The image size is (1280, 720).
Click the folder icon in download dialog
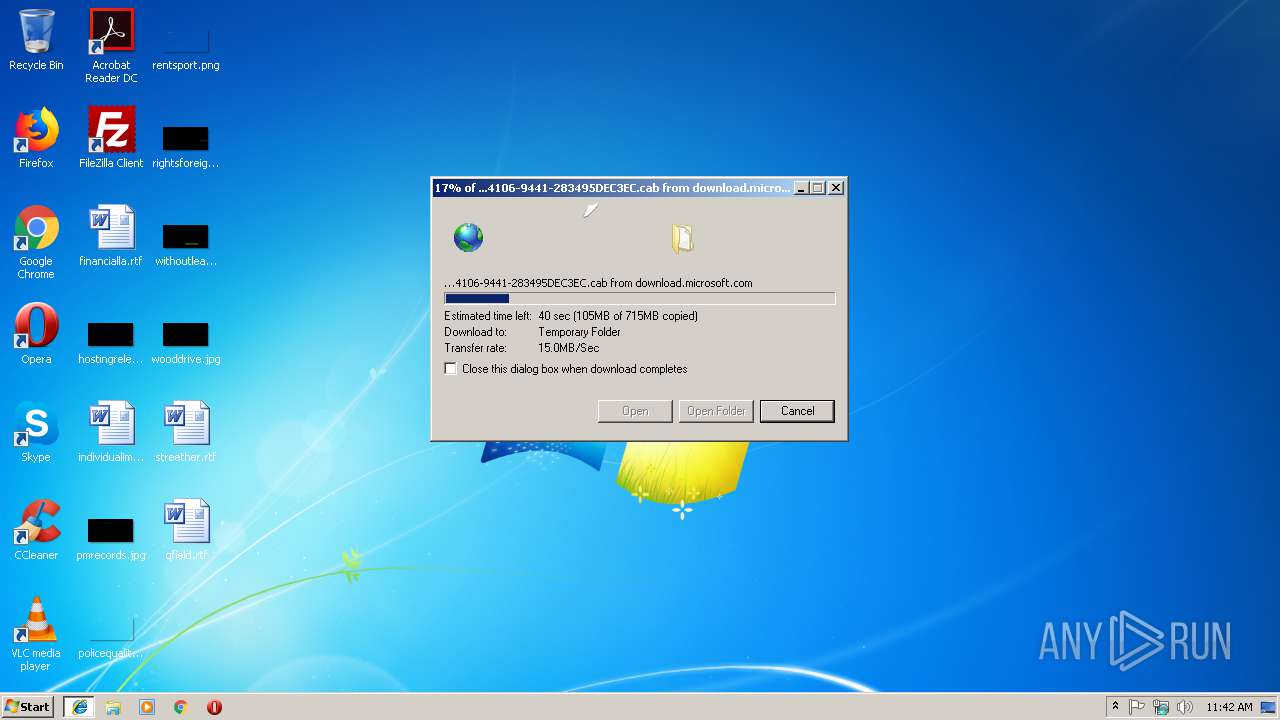point(682,238)
